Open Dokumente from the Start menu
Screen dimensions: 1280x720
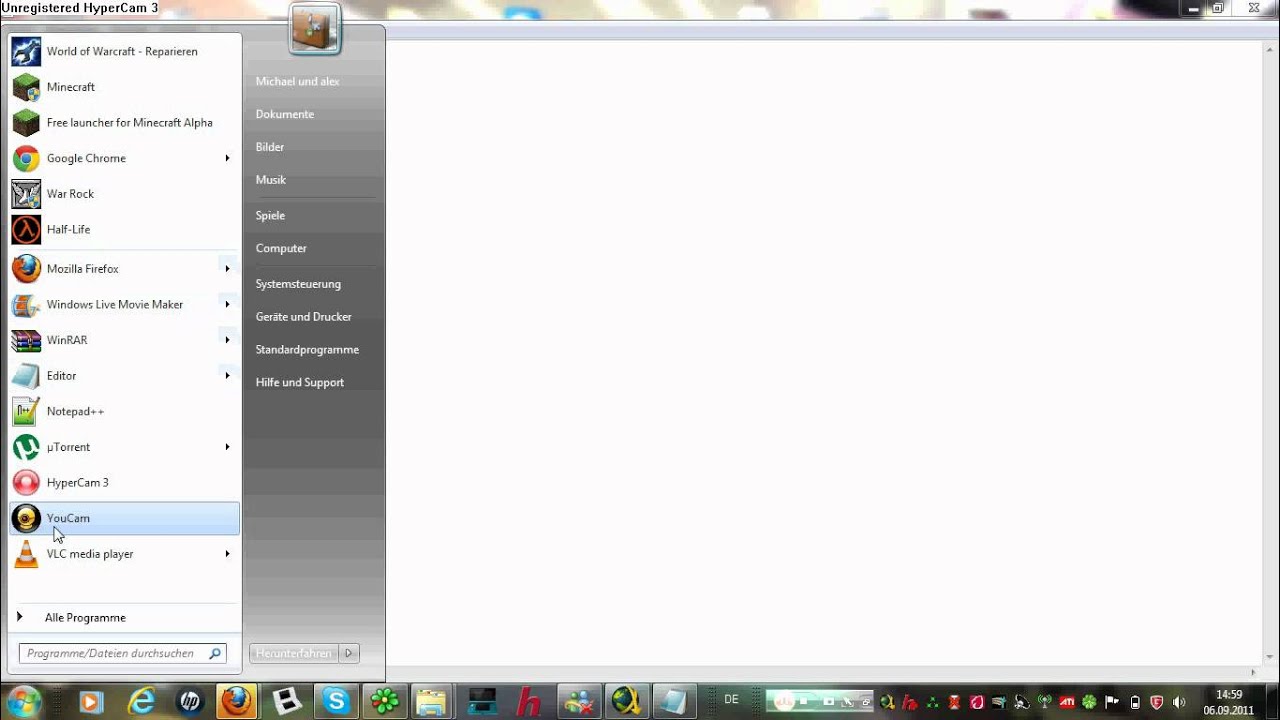point(285,114)
